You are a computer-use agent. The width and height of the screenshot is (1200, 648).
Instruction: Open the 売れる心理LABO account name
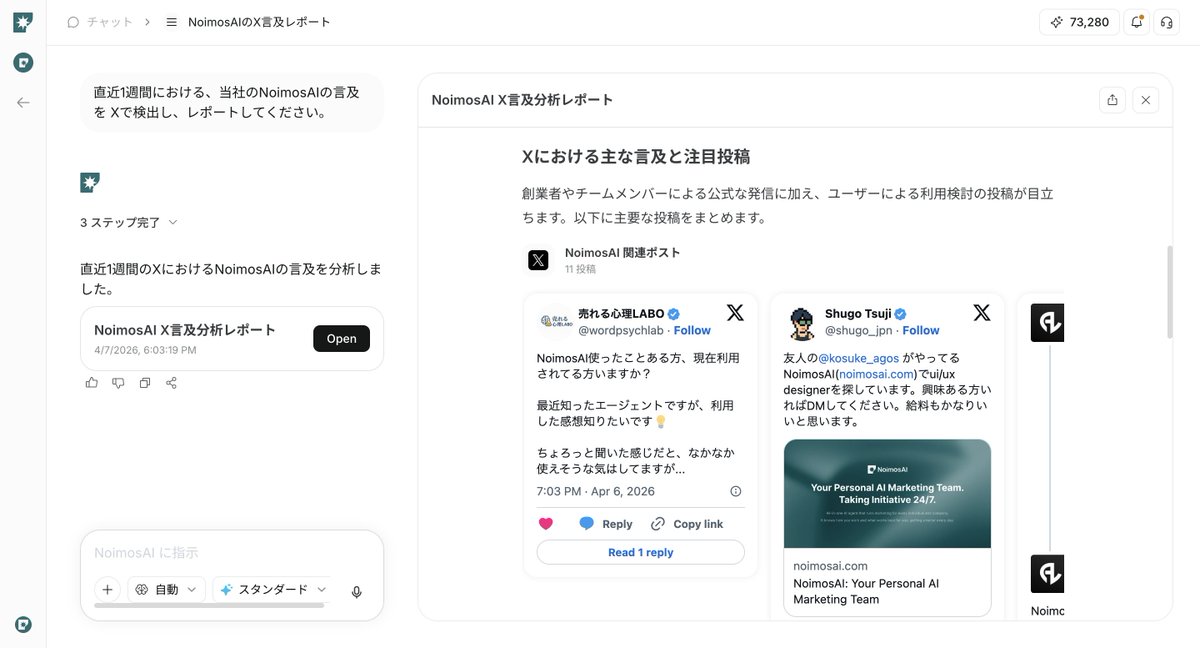tap(621, 313)
